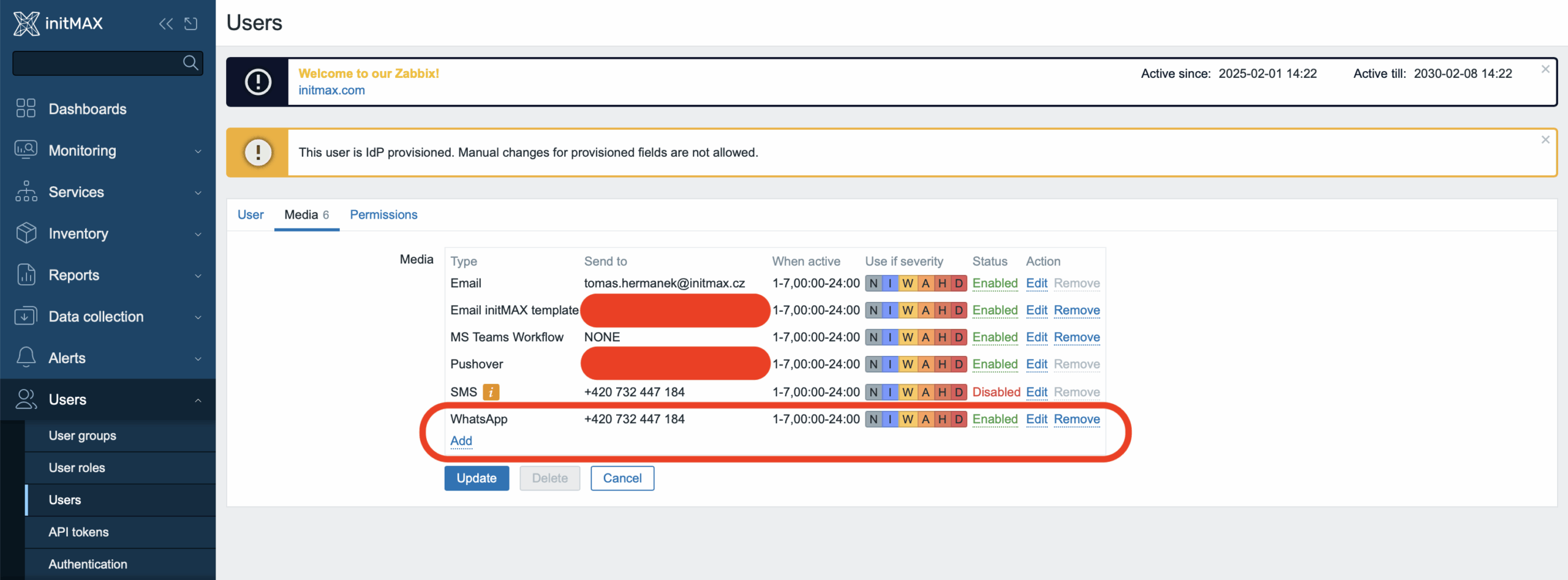The image size is (1568, 580).
Task: Expand the Alerts menu chevron
Action: point(198,359)
